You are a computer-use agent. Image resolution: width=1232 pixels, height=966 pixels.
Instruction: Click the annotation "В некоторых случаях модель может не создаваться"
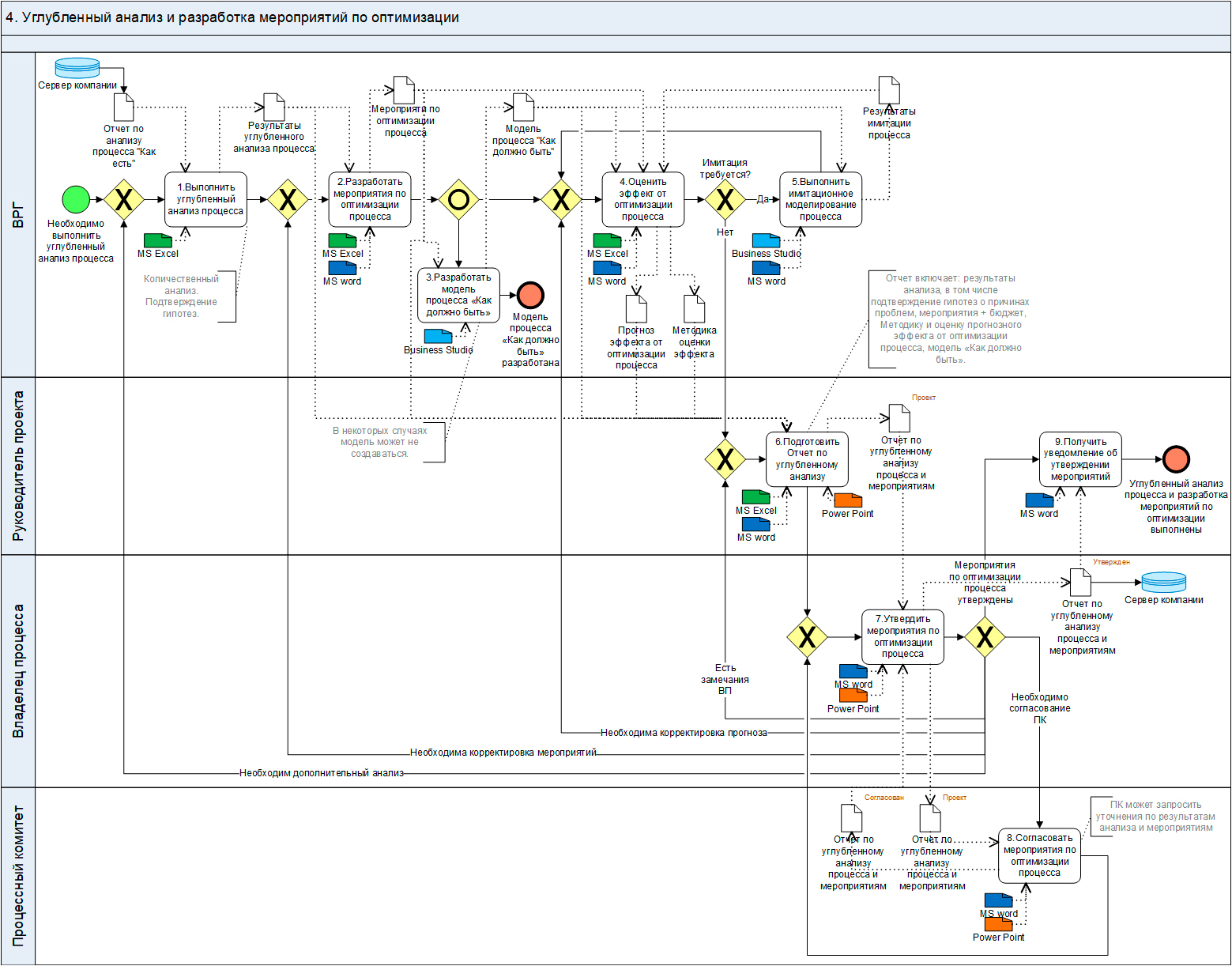379,443
